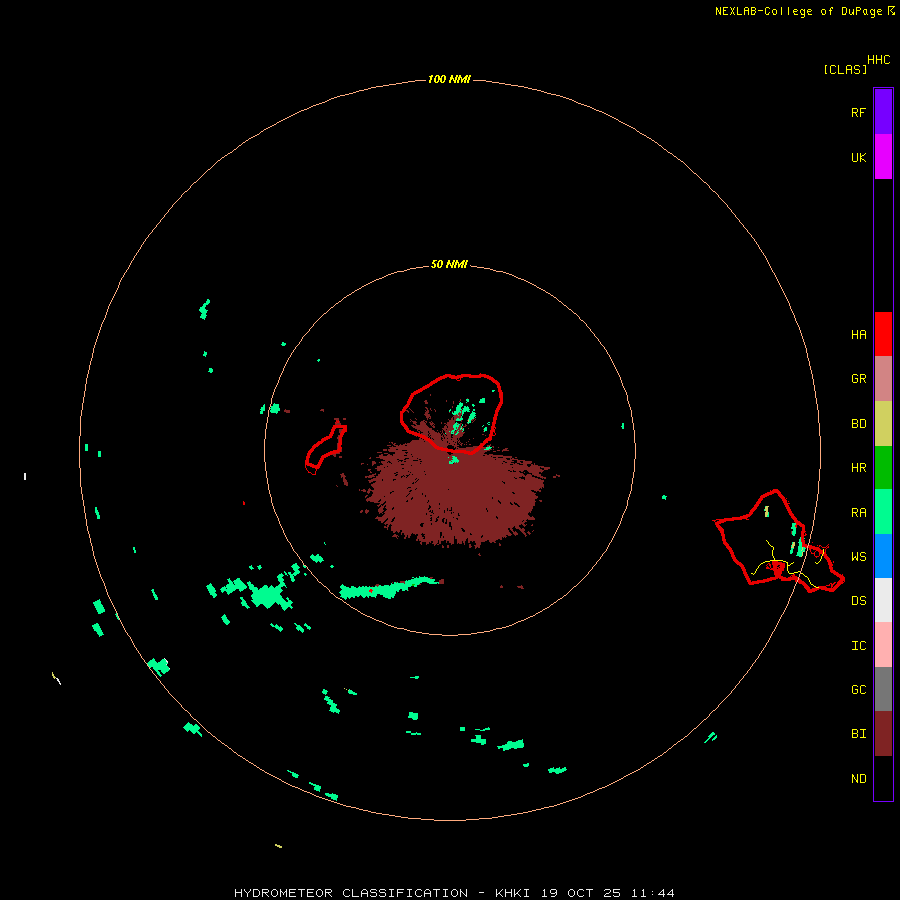Click the 100 NMI range ring label

[x=449, y=79]
